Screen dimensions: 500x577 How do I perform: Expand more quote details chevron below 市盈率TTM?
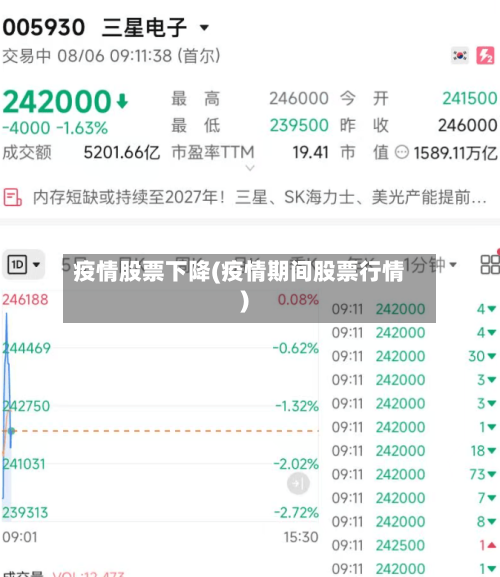pos(250,169)
